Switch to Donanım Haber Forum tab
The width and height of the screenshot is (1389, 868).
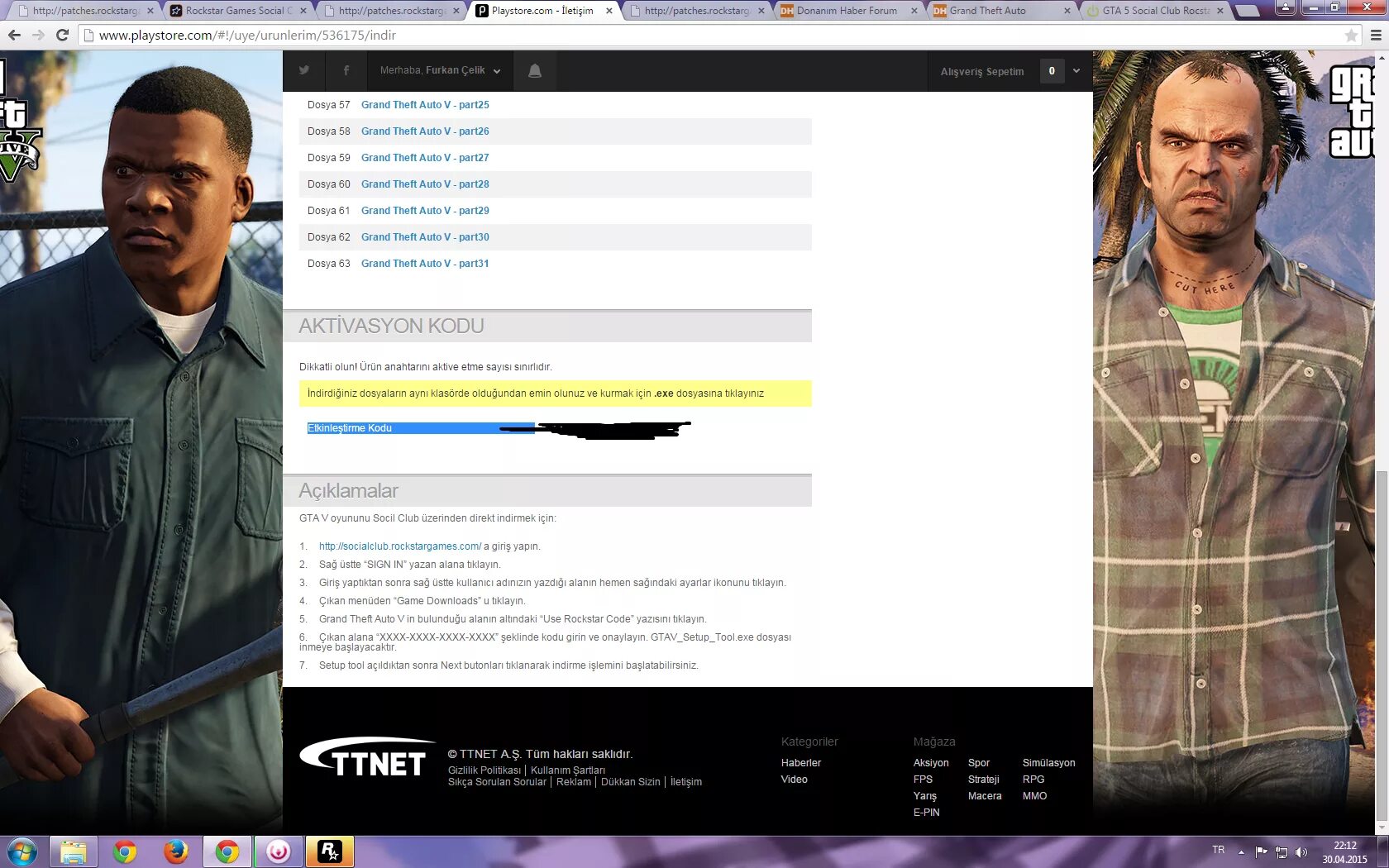pyautogui.click(x=847, y=11)
